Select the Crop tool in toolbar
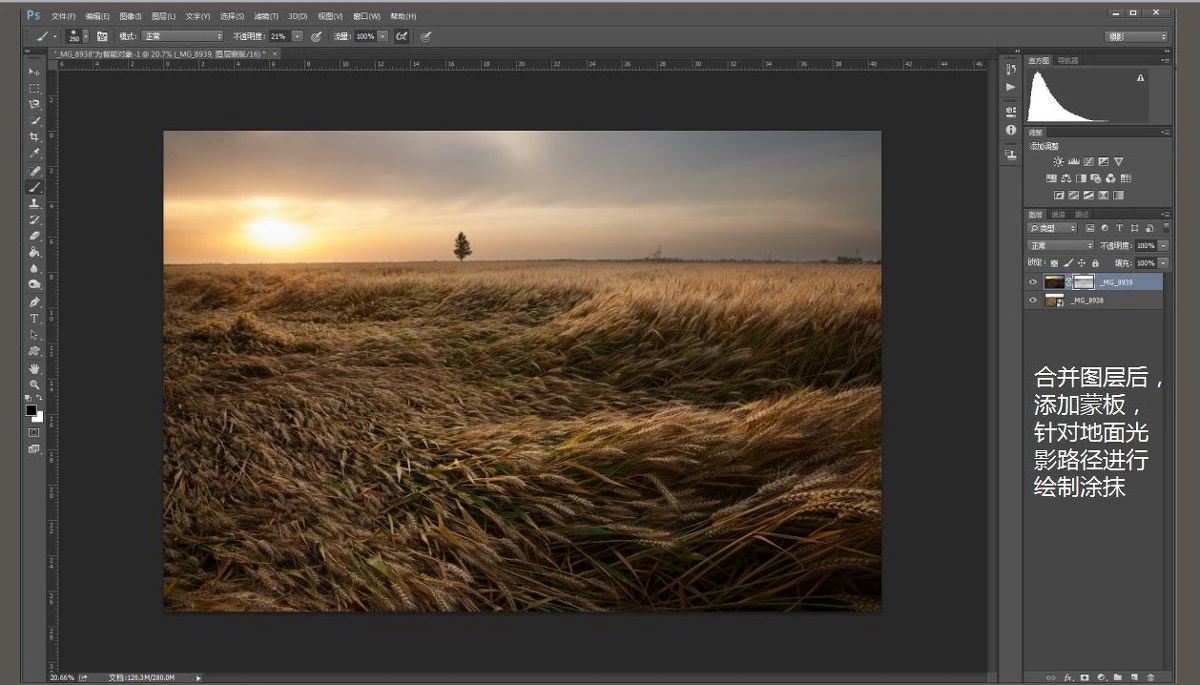The image size is (1200, 685). [34, 137]
